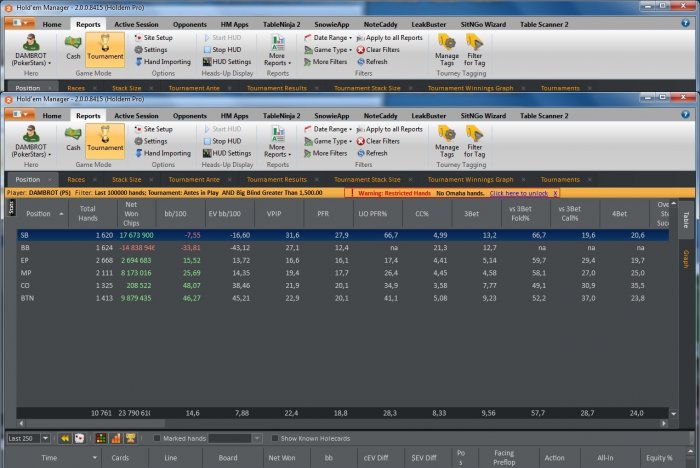The image size is (700, 468).
Task: Open HM Apps tab in front window
Action: click(234, 116)
